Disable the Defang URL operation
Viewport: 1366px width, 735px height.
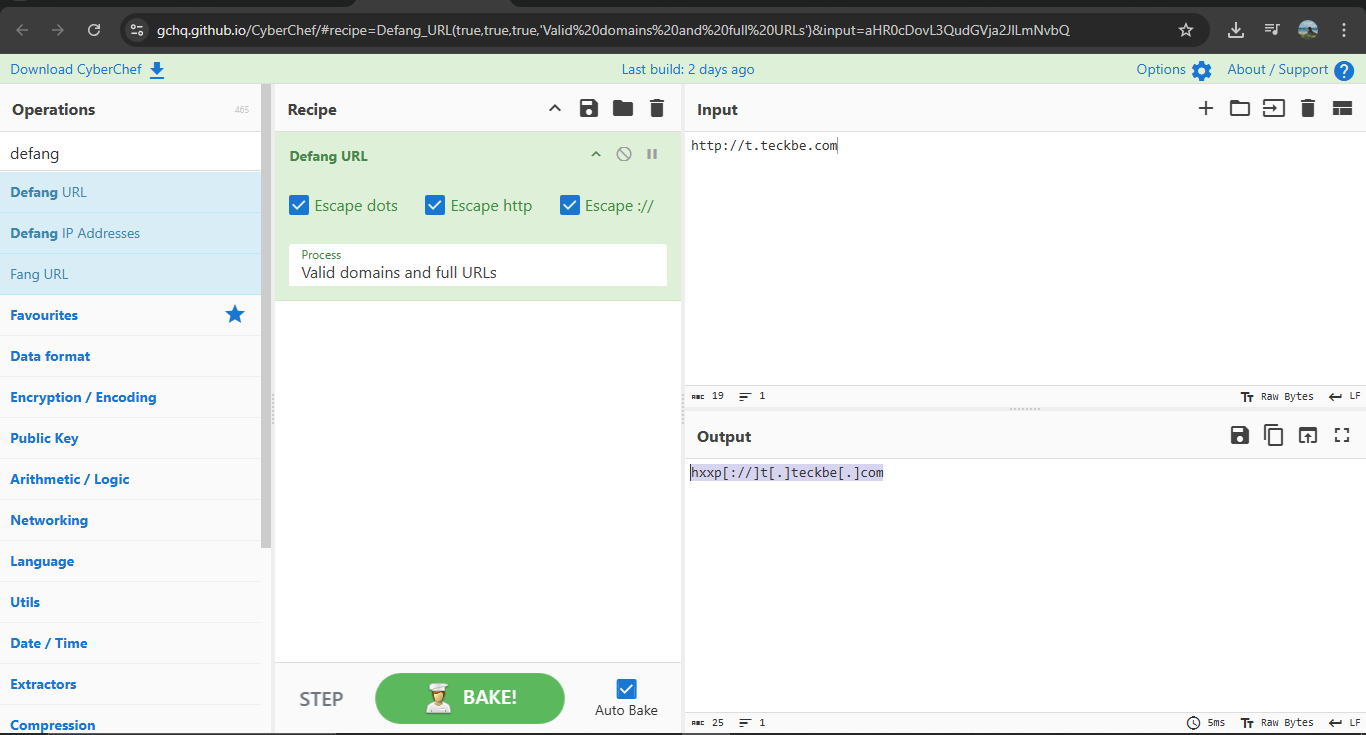[x=624, y=154]
